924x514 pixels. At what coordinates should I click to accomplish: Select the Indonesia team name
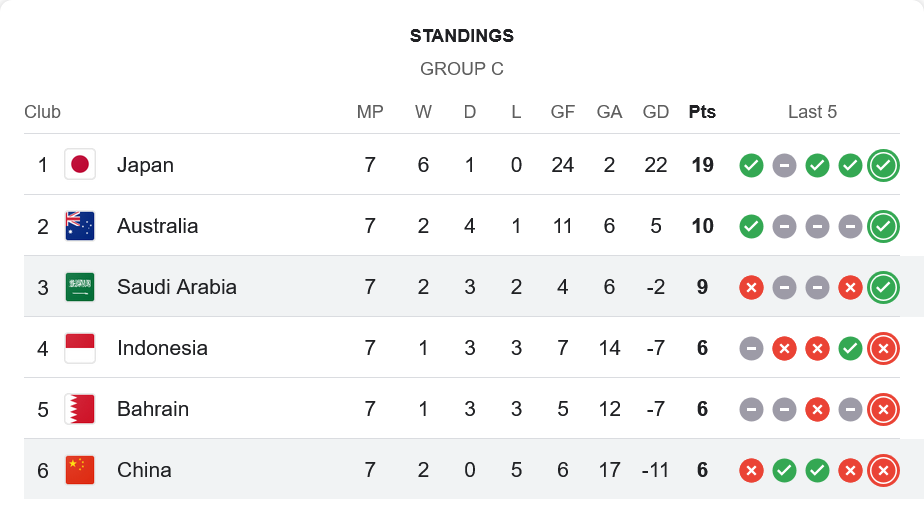(162, 348)
